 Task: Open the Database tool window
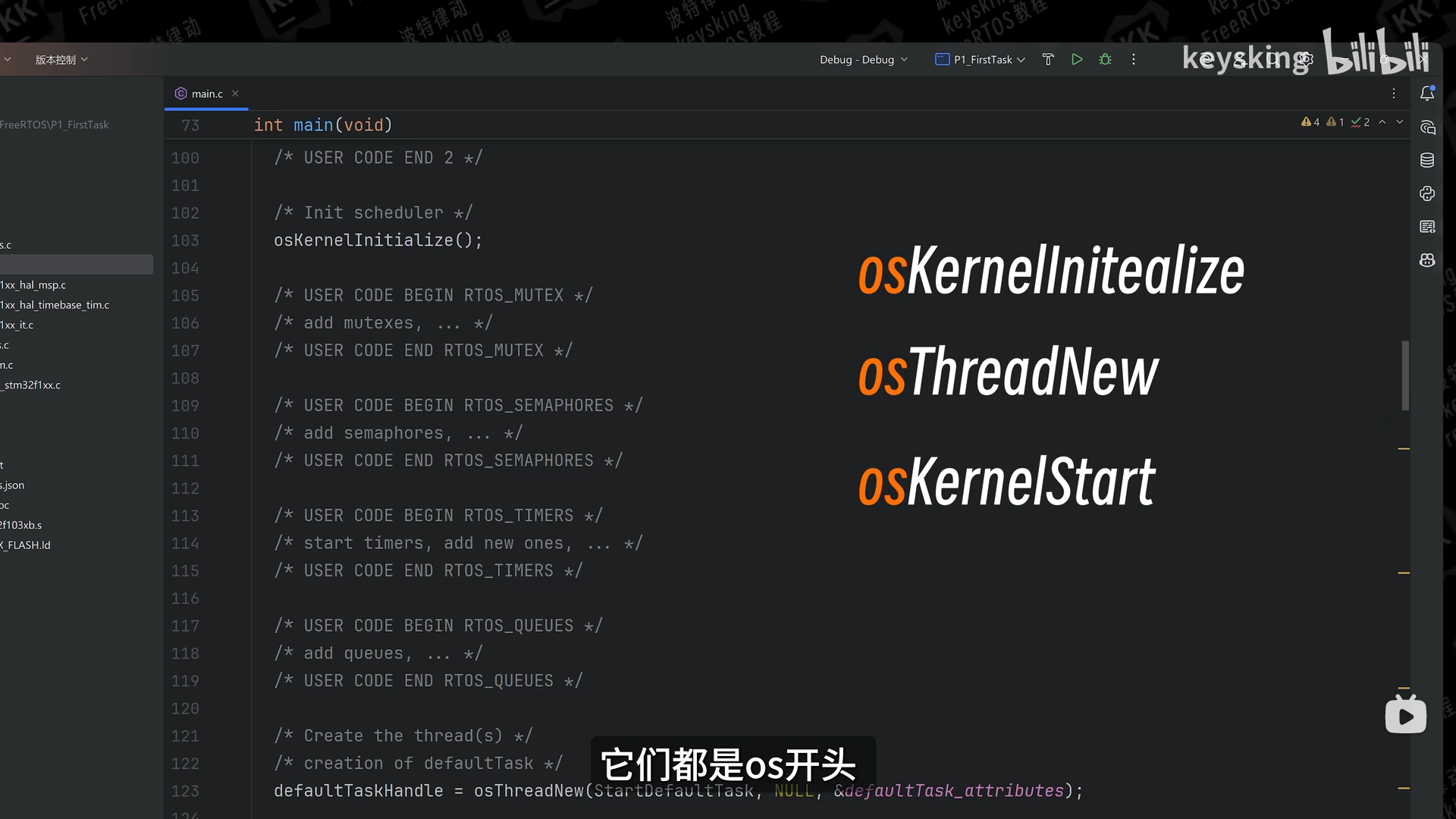point(1427,160)
